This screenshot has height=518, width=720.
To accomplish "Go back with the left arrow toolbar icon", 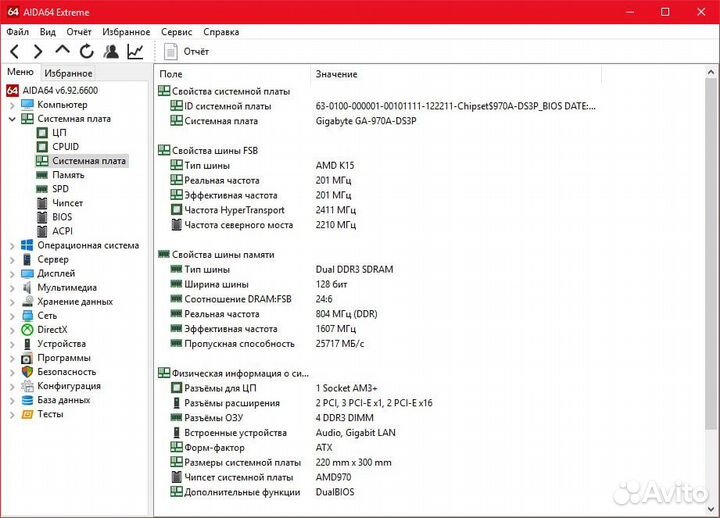I will point(14,51).
